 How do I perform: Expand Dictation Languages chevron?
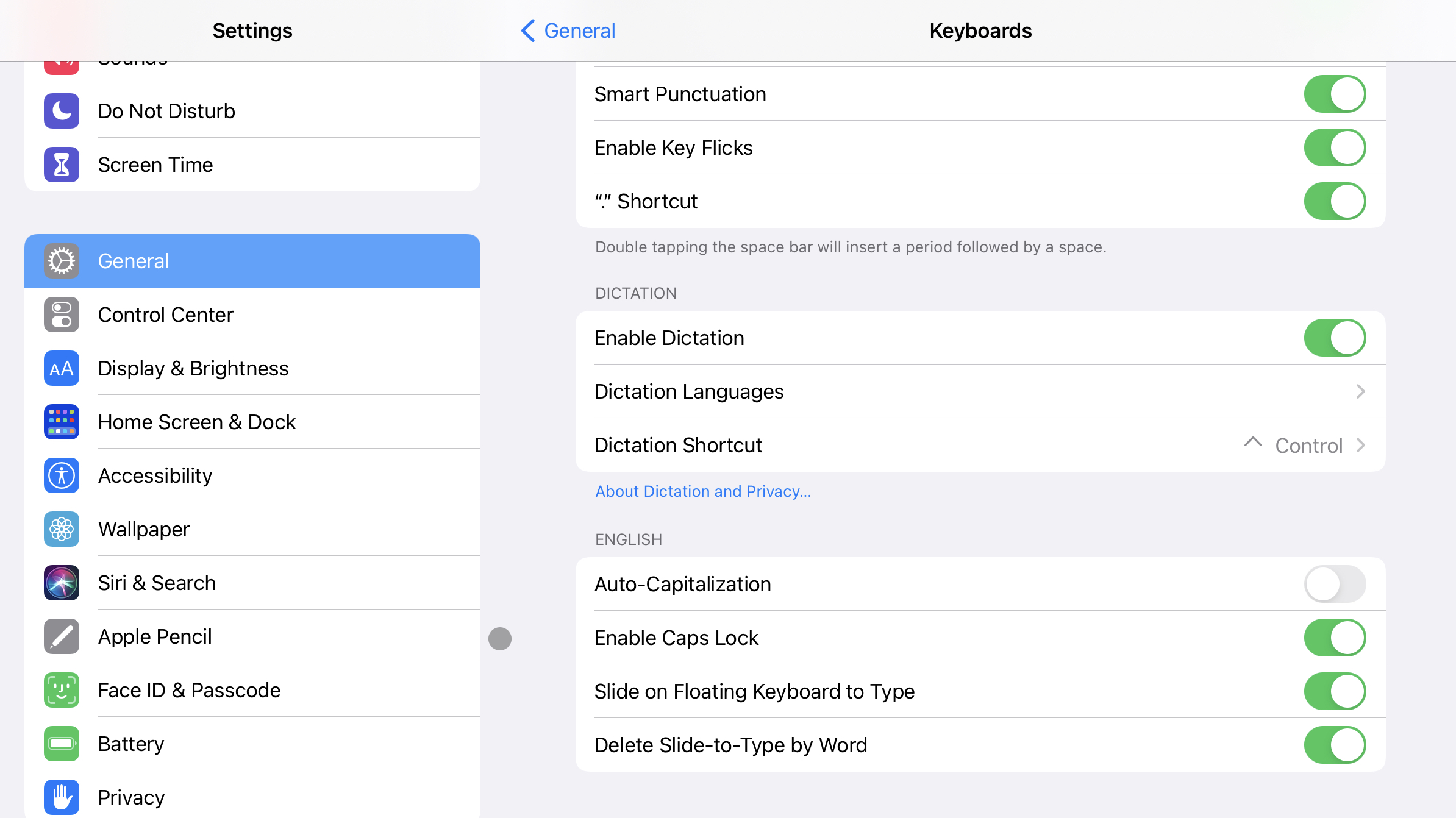click(x=1360, y=391)
